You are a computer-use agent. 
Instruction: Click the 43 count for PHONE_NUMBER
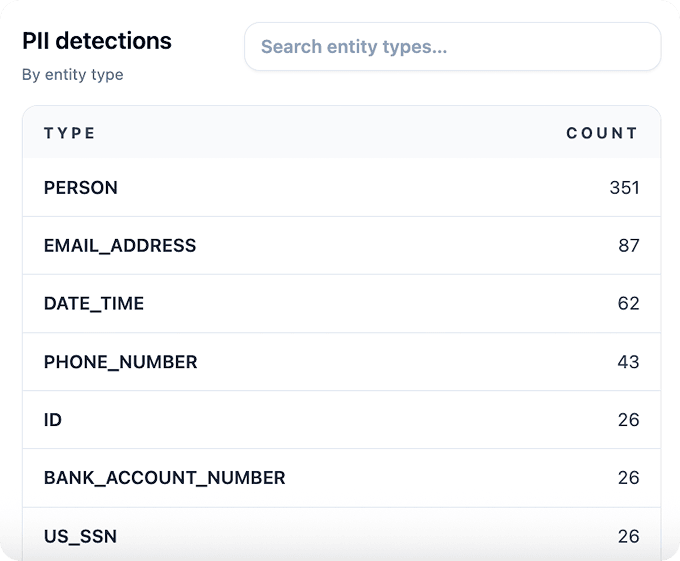click(628, 362)
